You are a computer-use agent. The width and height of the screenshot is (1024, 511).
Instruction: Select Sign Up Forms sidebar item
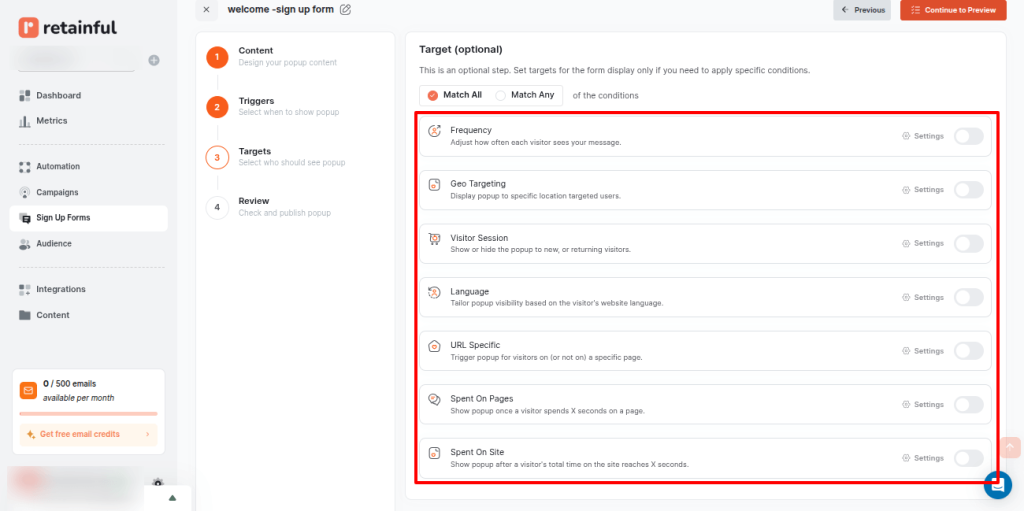point(88,218)
